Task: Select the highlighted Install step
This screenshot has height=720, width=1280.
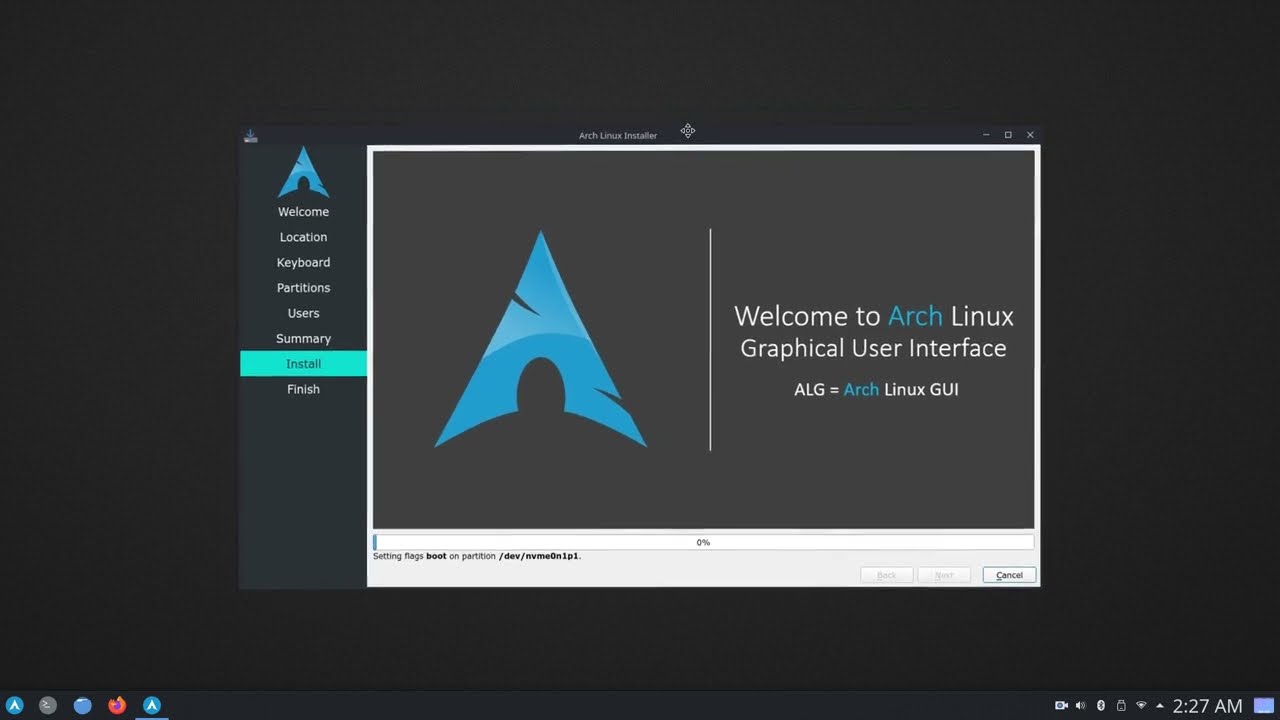Action: (x=303, y=364)
